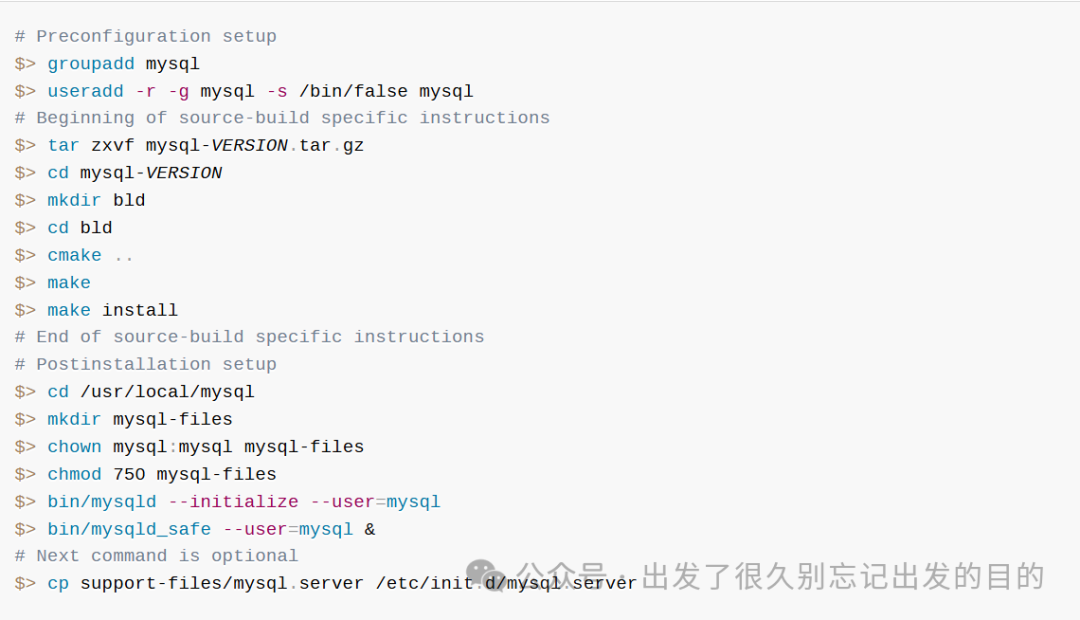Click the cmake command keyword
Screen dimensions: 1080x620
click(74, 255)
